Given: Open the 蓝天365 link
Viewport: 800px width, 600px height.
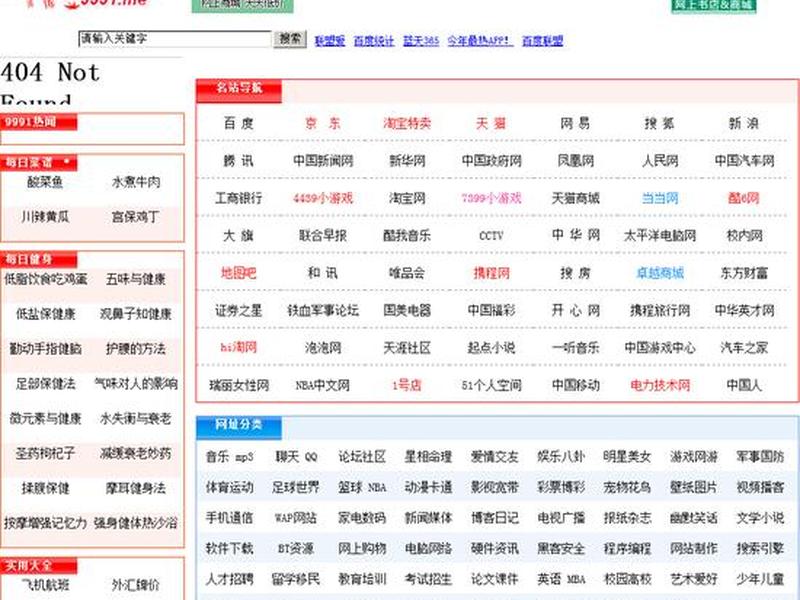Looking at the screenshot, I should point(421,41).
